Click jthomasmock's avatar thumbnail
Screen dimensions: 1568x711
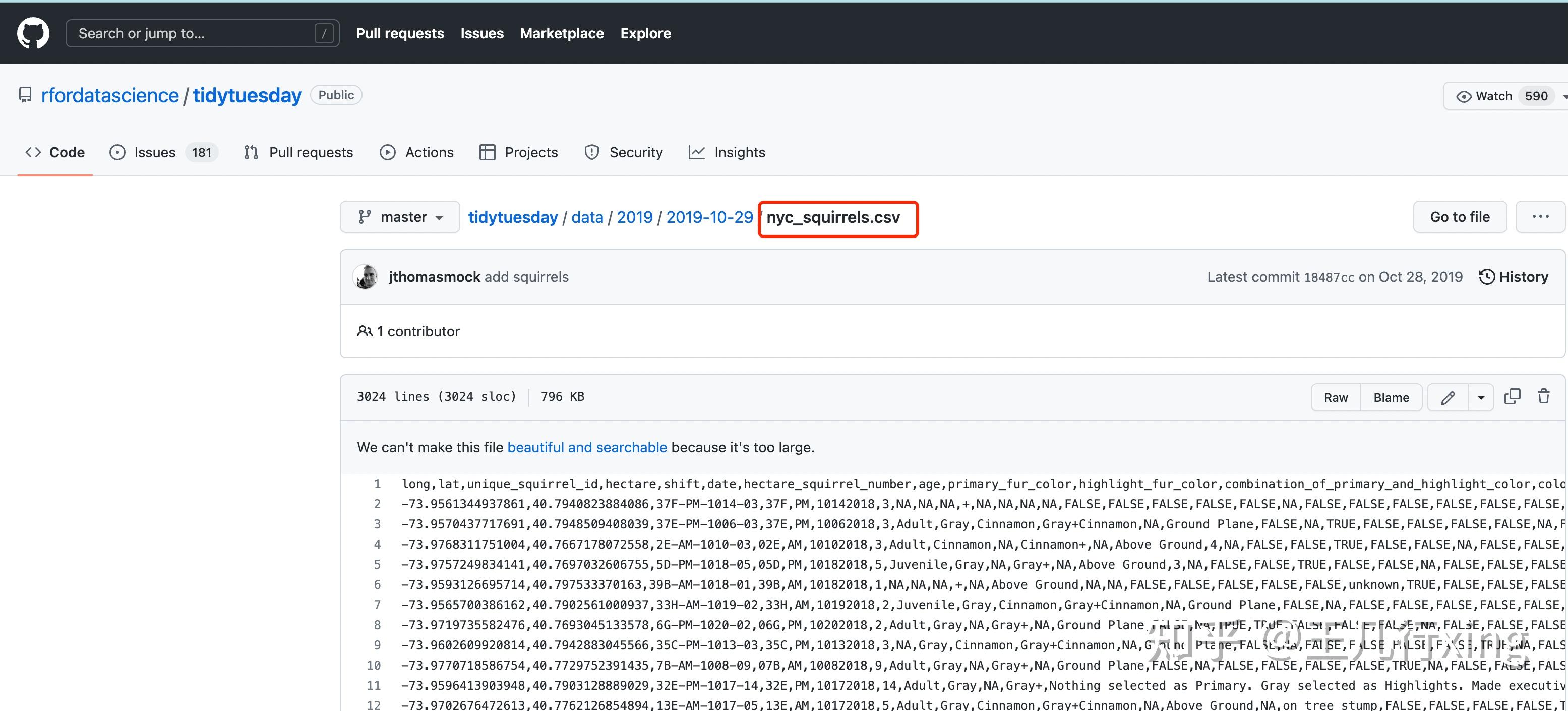coord(366,277)
